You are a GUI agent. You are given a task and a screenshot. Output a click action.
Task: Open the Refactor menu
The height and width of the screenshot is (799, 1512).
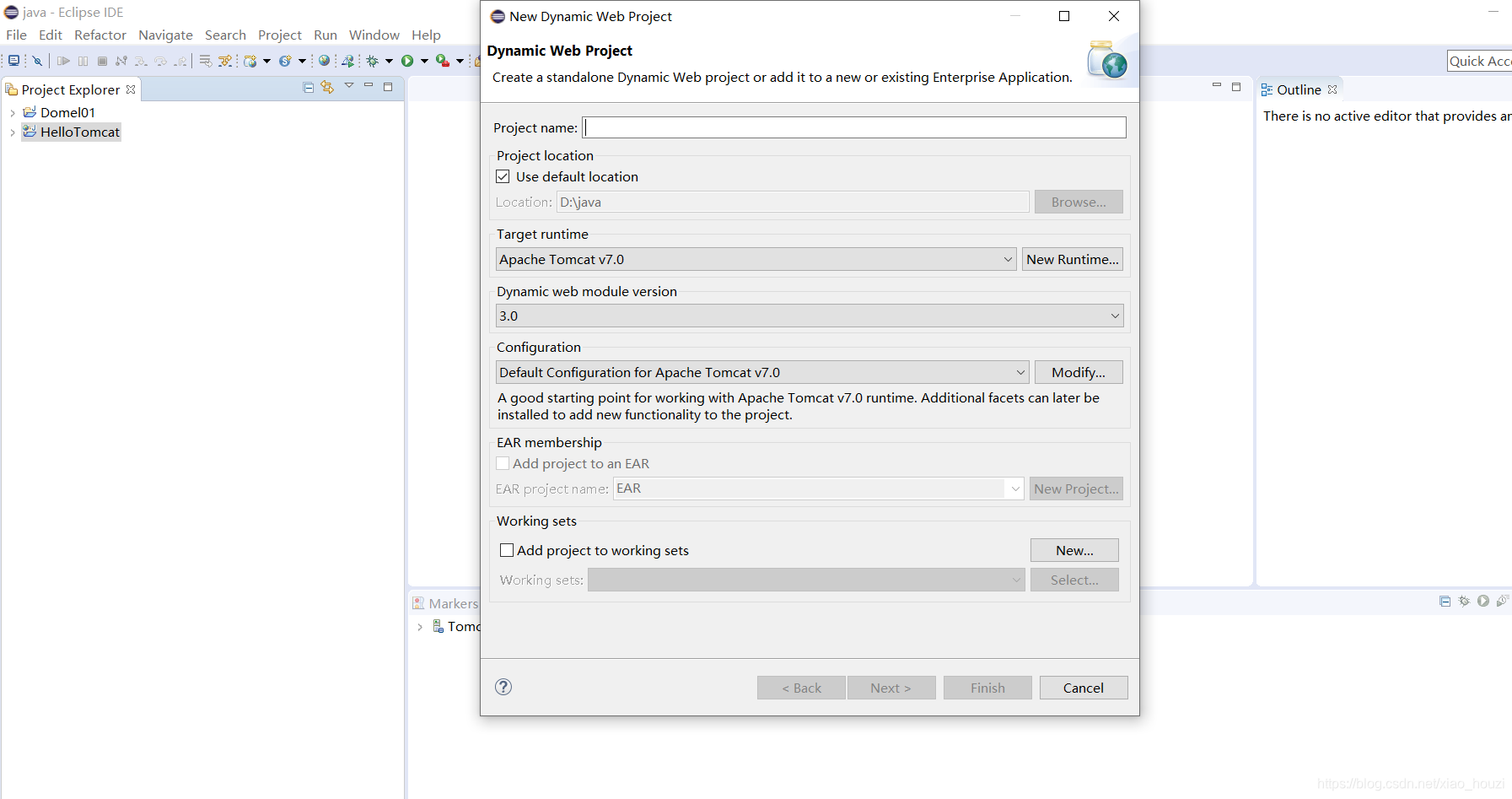click(100, 35)
